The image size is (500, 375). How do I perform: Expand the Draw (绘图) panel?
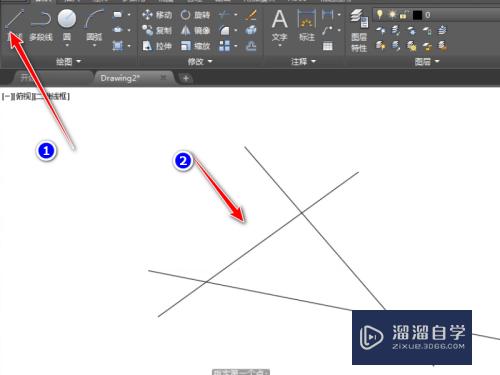coord(68,61)
